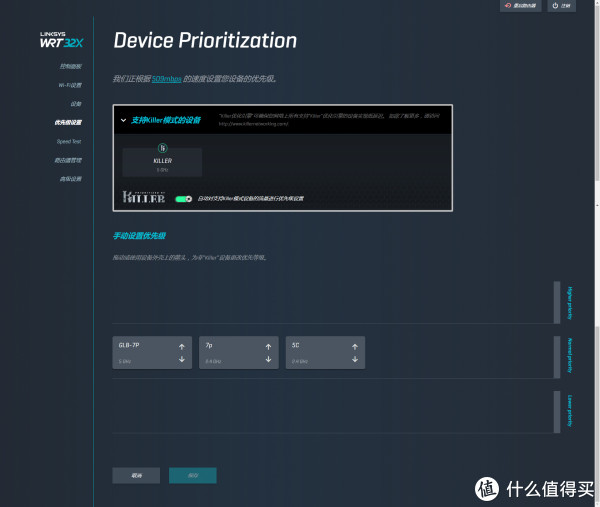Open the router management sidebar item

[68, 160]
